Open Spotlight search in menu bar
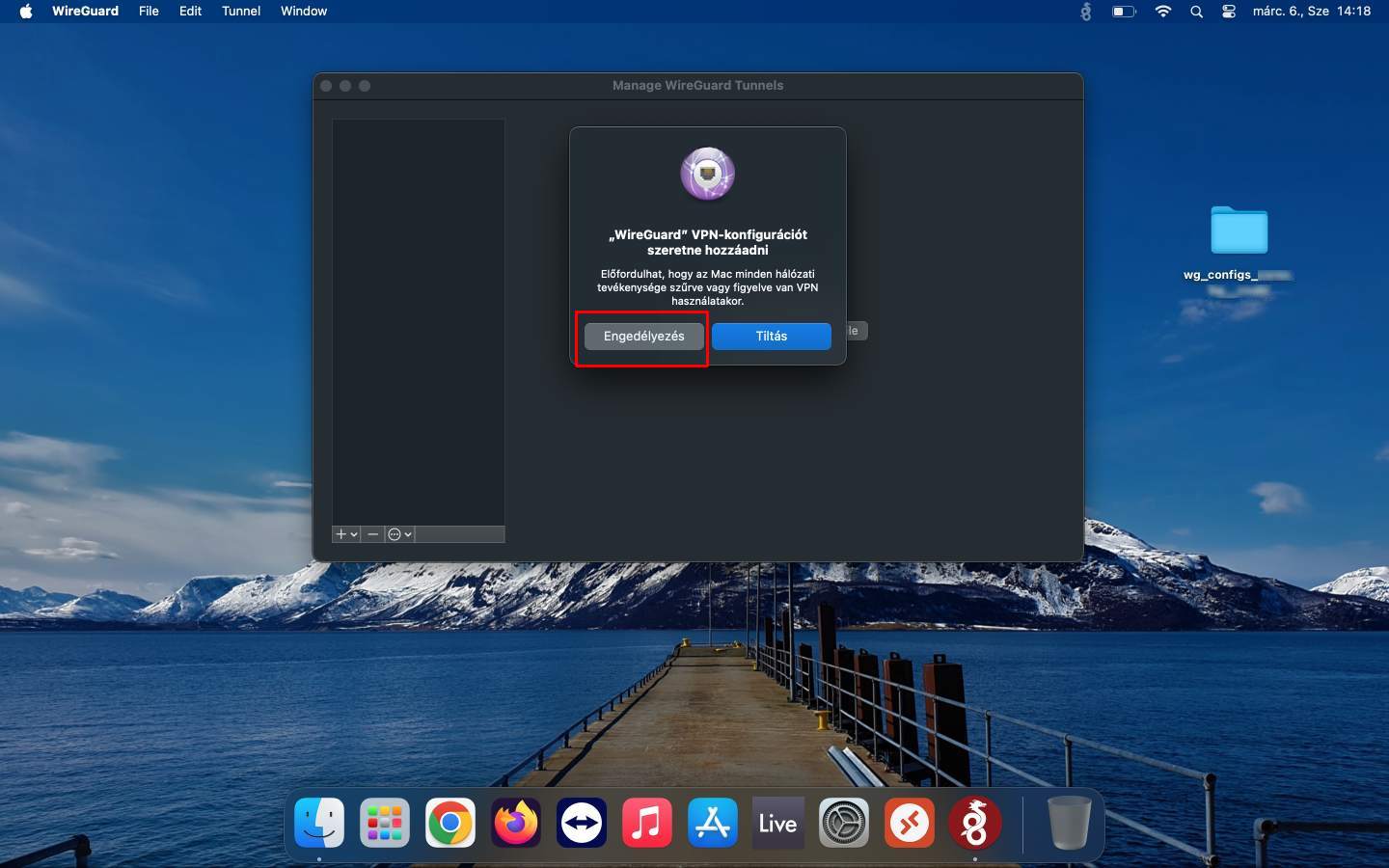Image resolution: width=1389 pixels, height=868 pixels. pos(1196,12)
